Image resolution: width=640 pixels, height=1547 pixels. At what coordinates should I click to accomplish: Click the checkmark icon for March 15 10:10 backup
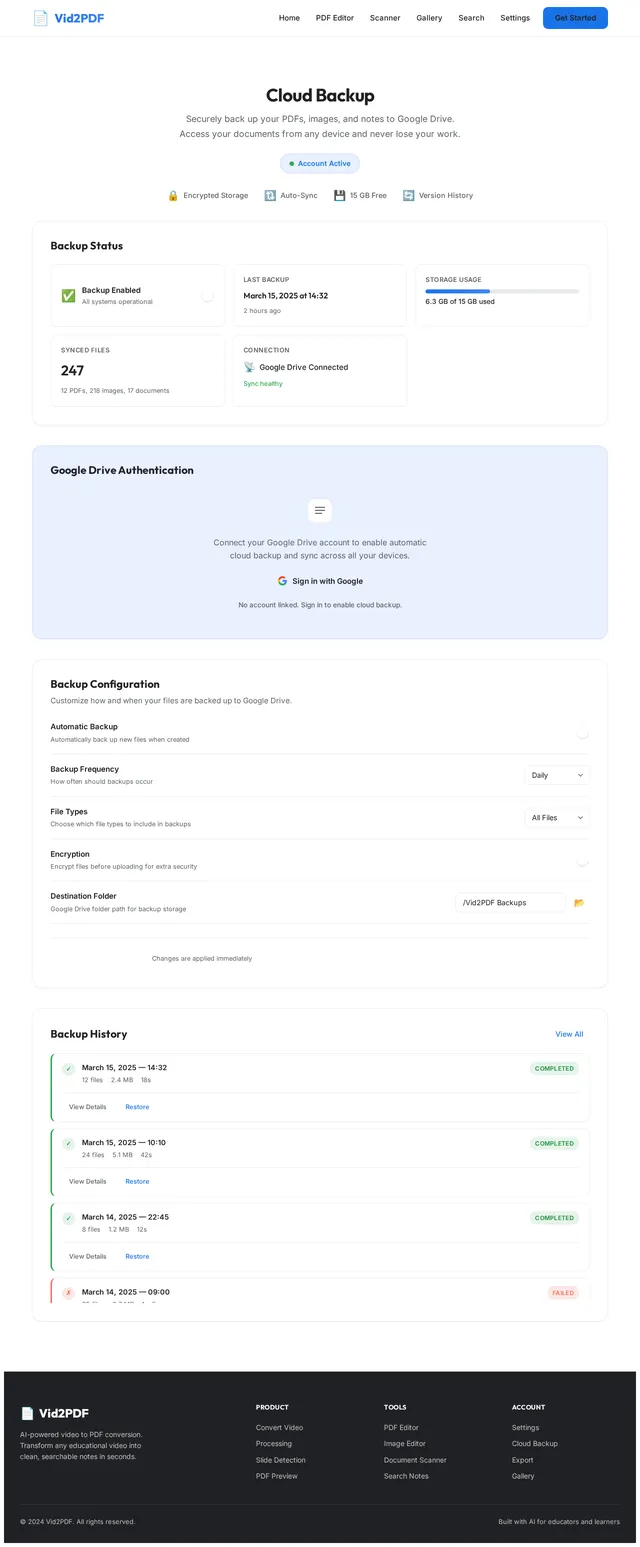pyautogui.click(x=68, y=1144)
